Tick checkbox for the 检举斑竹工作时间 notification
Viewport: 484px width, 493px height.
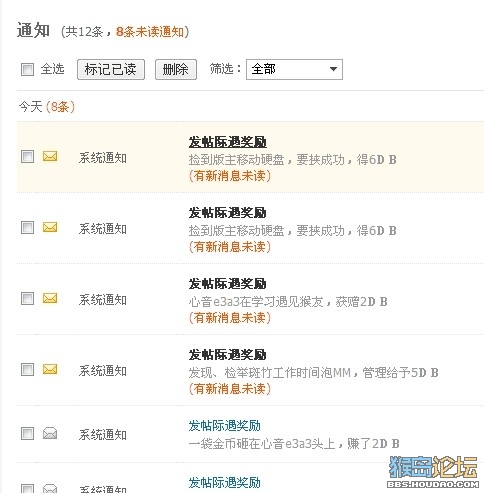(x=27, y=369)
